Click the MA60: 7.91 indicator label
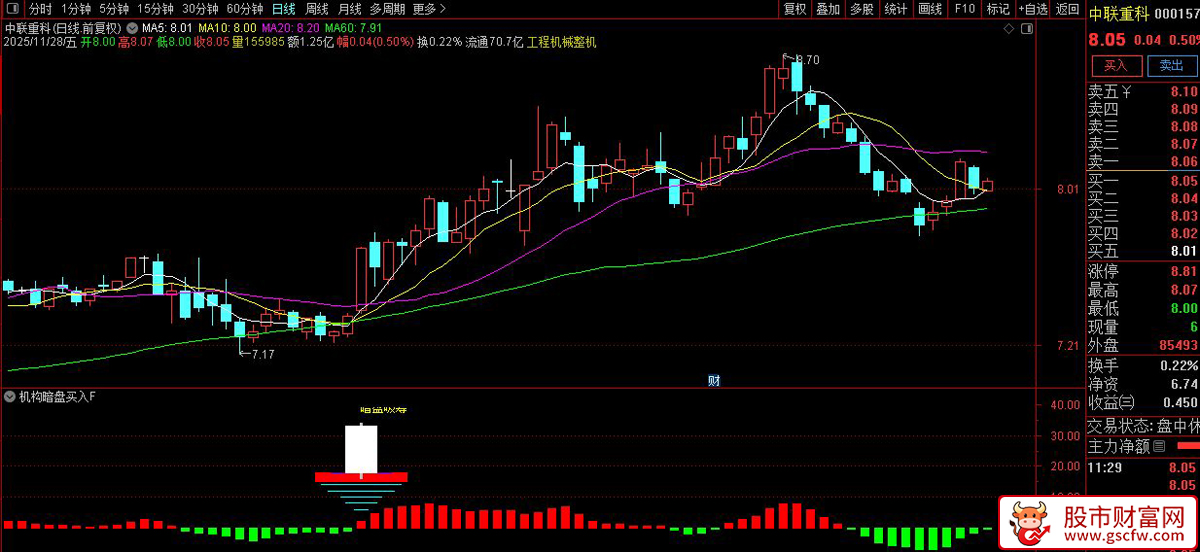The image size is (1200, 552). 353,28
